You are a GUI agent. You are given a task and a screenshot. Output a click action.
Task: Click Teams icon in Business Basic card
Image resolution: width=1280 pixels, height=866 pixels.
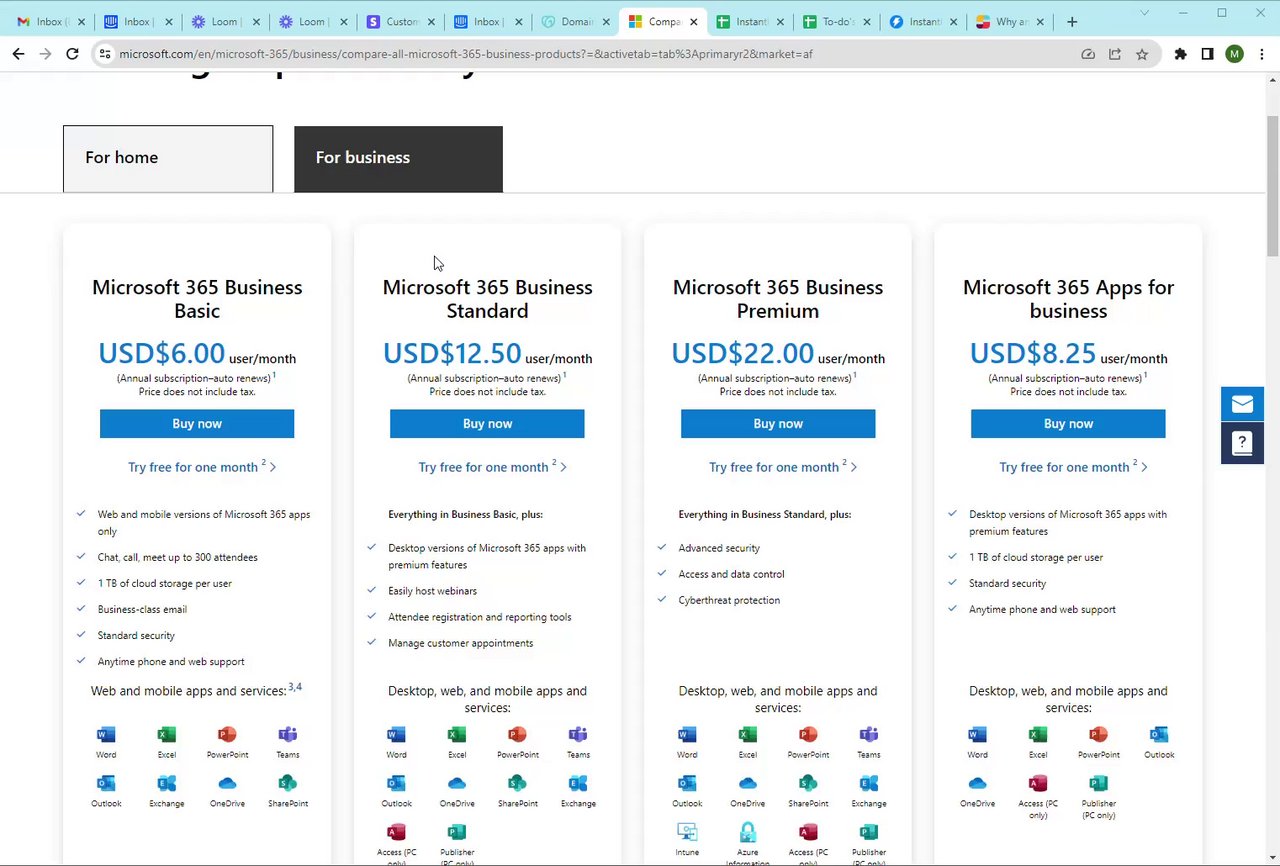288,735
